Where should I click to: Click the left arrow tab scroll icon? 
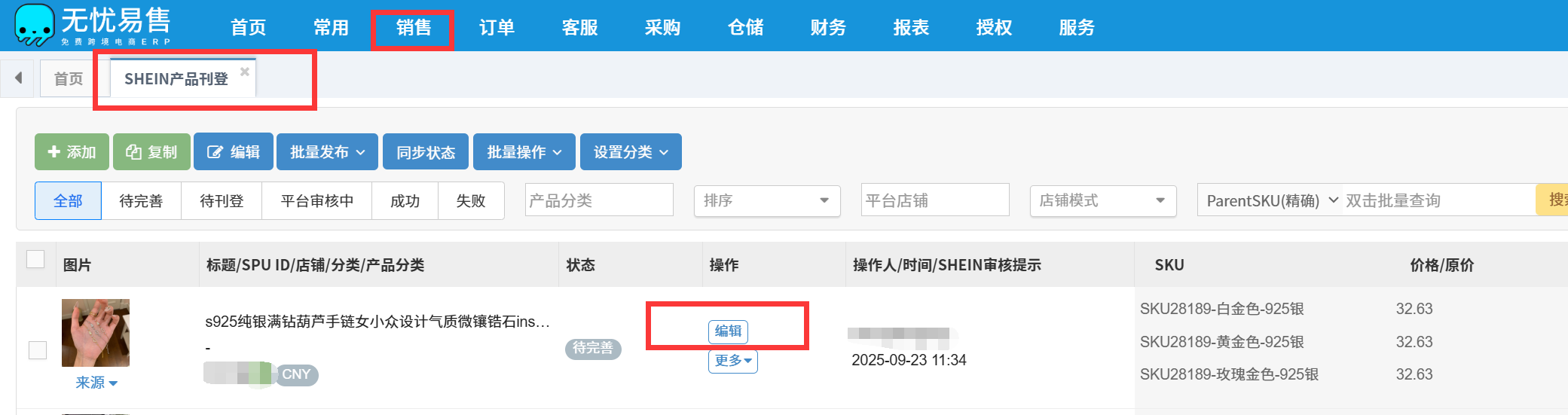(x=18, y=78)
